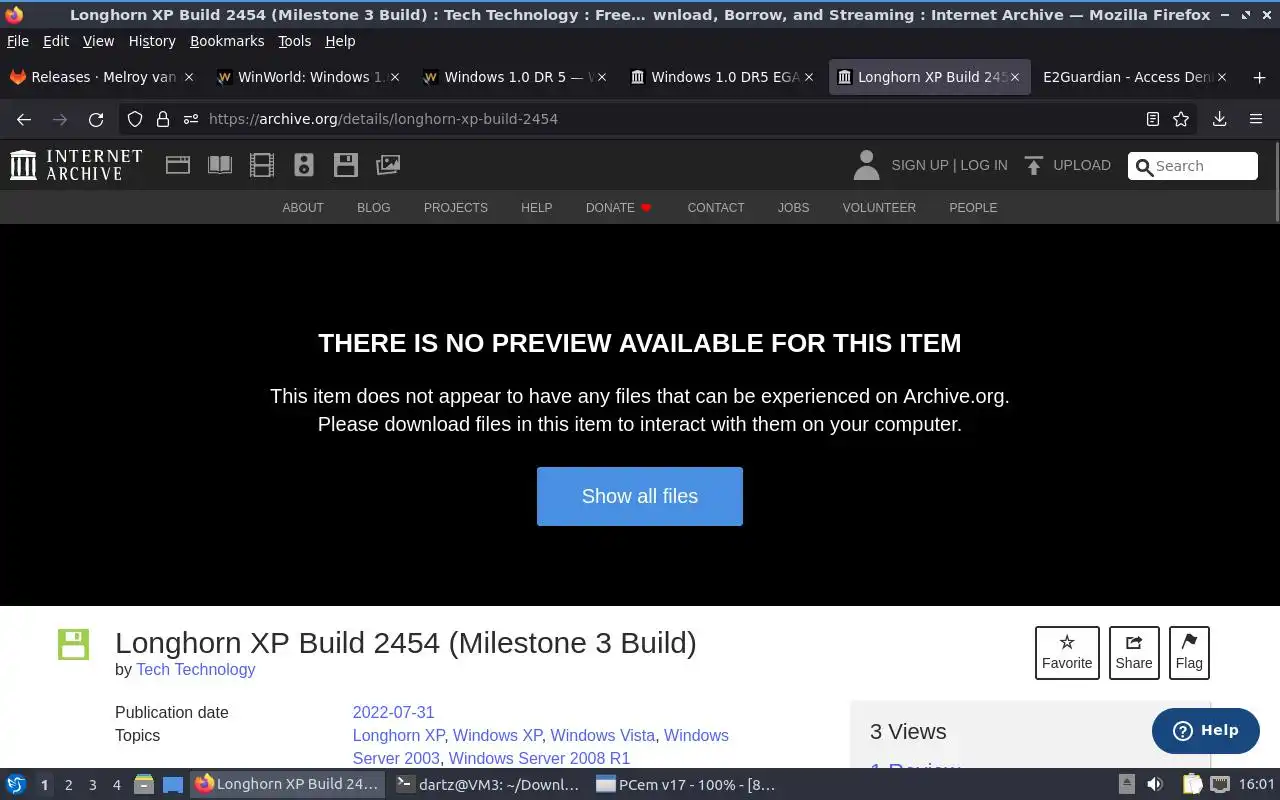Open the BLOG navigation link
1280x800 pixels.
pyautogui.click(x=374, y=208)
